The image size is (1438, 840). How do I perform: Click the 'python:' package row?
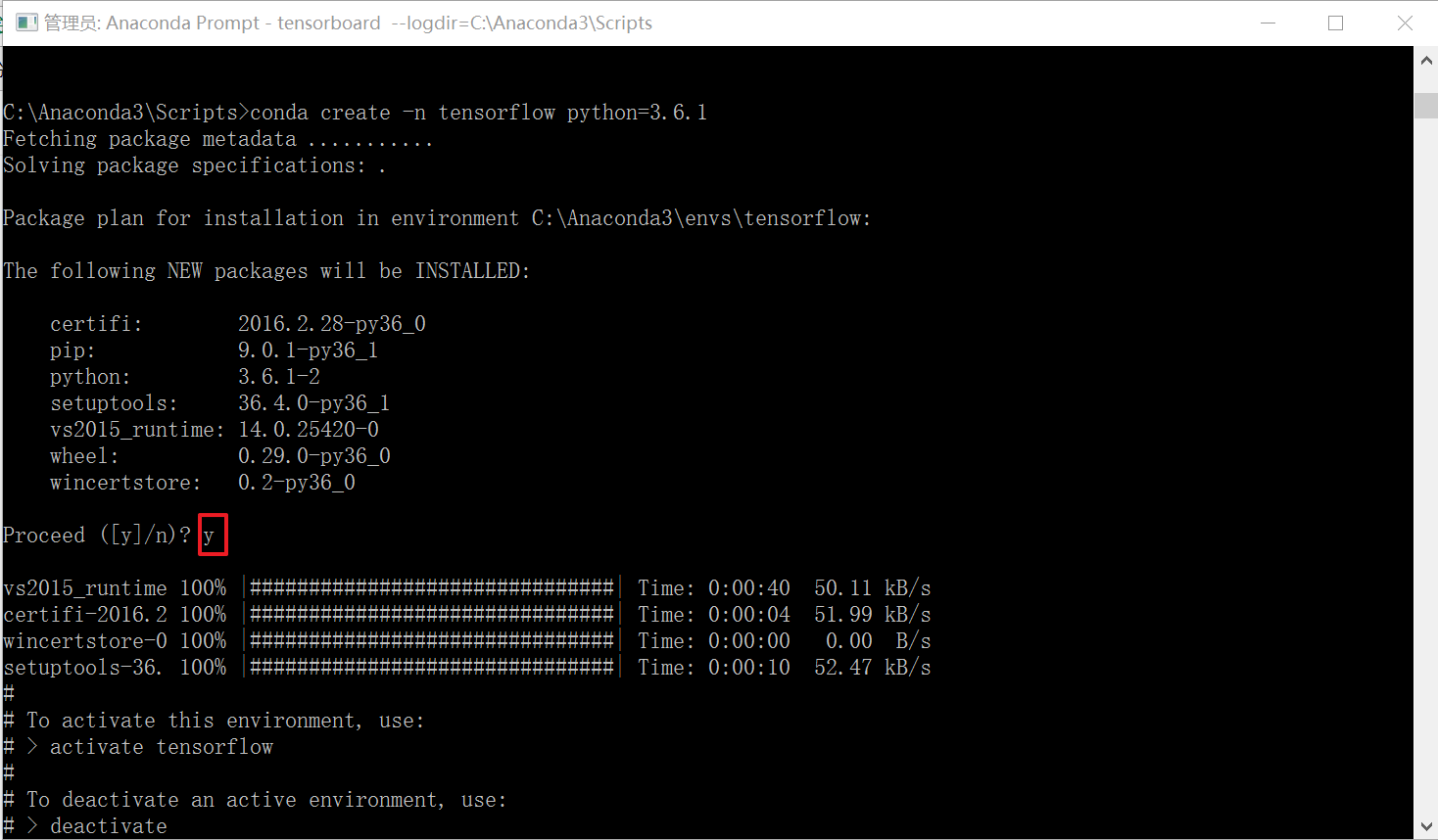click(185, 377)
